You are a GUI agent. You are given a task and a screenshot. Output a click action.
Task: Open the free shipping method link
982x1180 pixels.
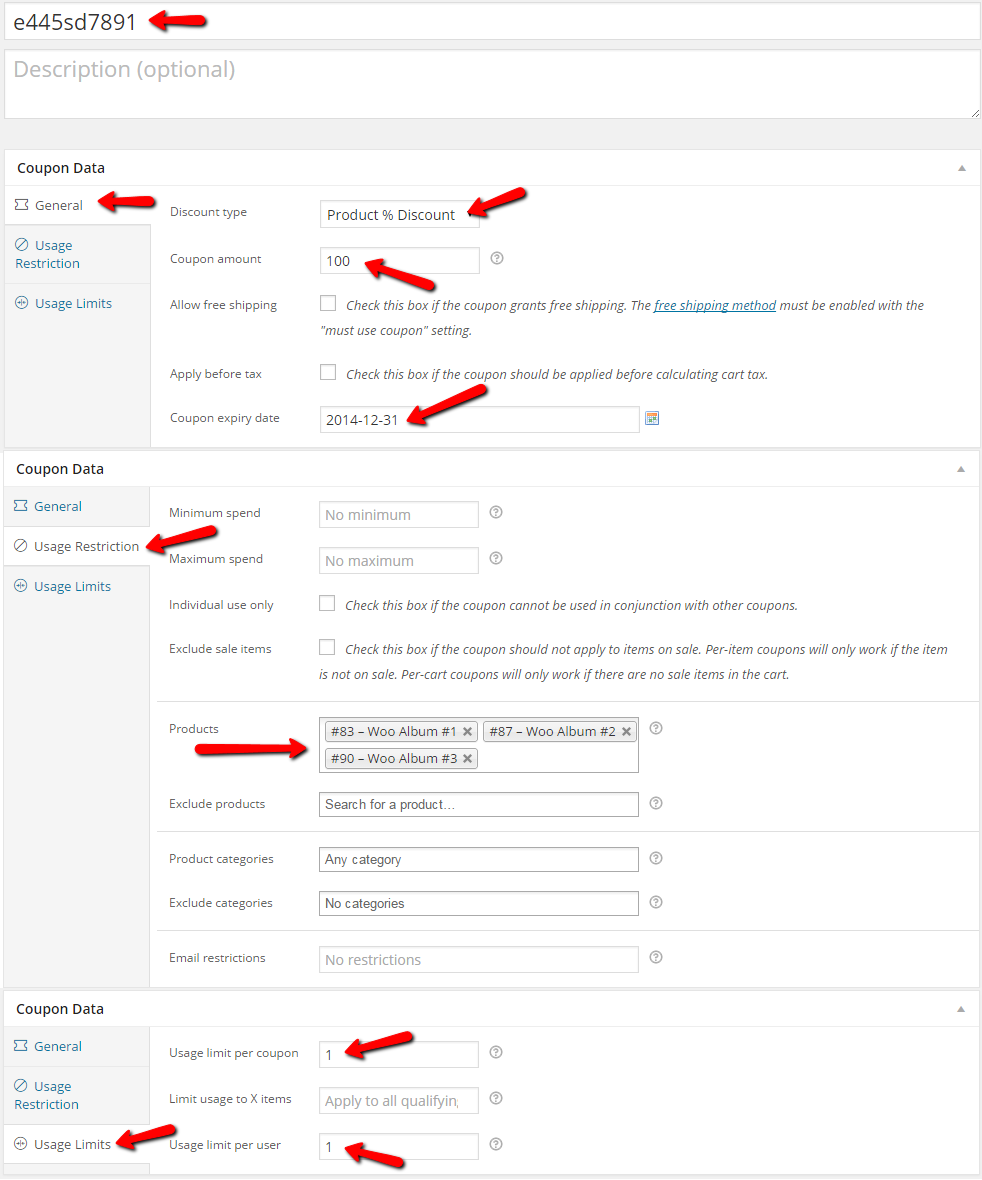click(x=714, y=304)
